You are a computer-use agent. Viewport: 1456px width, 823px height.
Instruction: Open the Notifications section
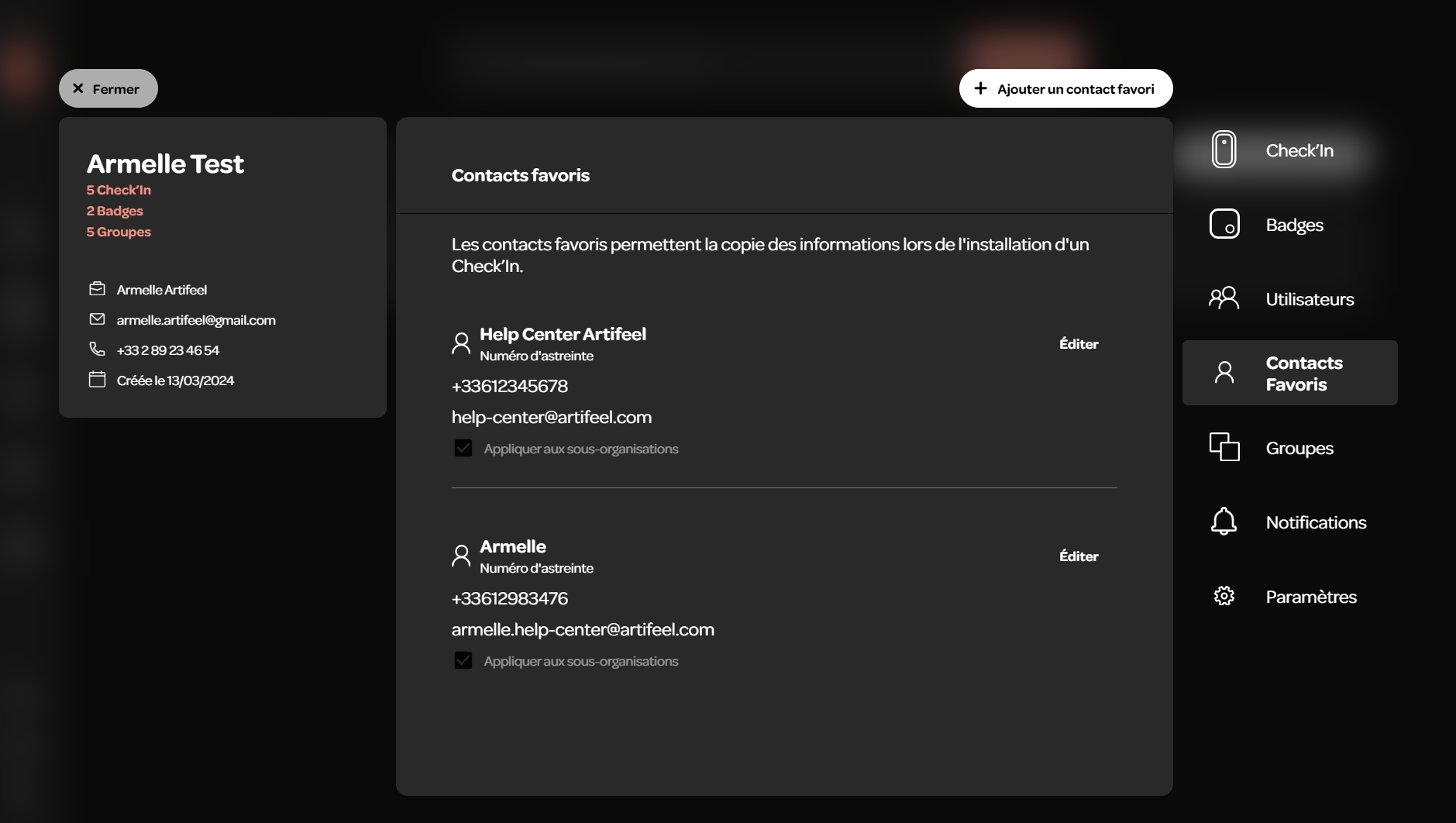point(1289,522)
